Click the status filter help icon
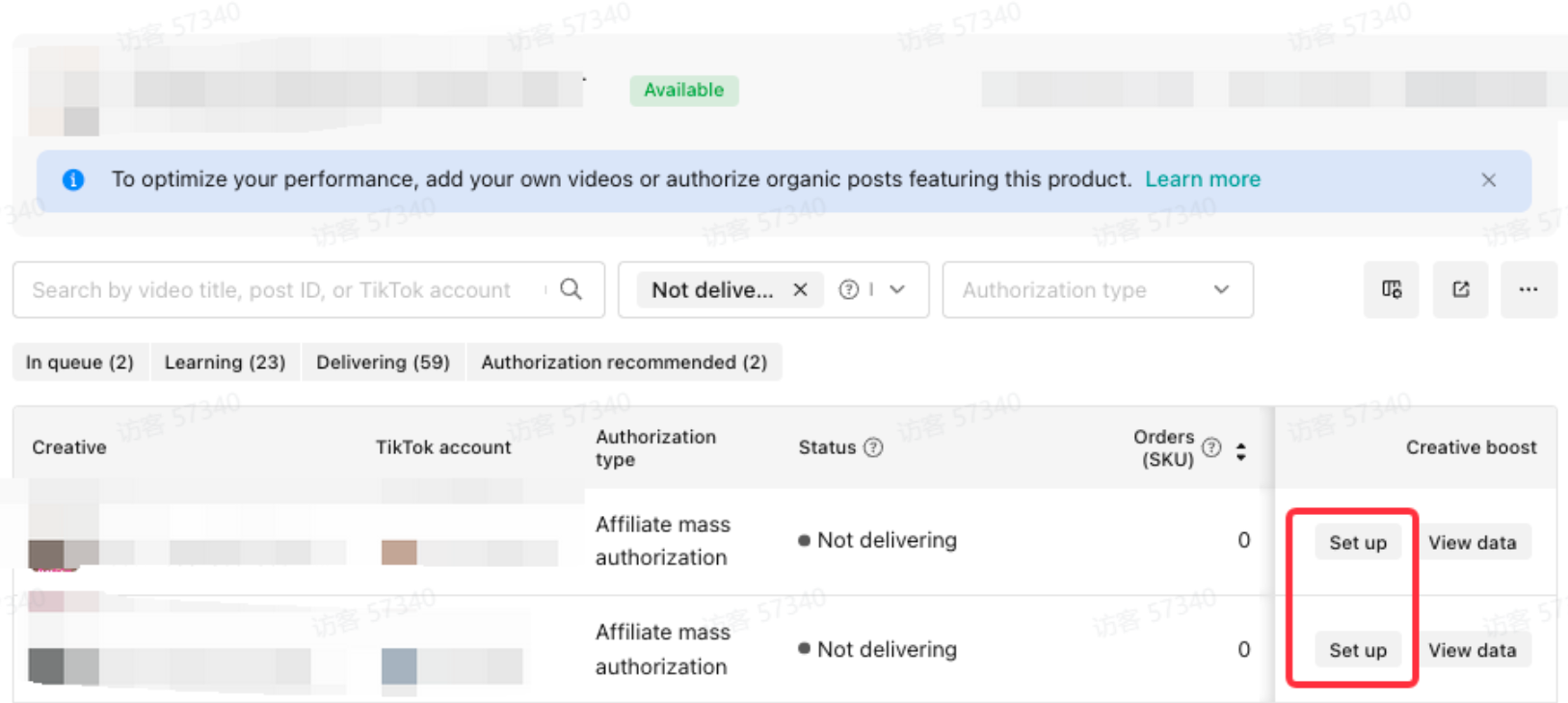Viewport: 1568px width, 703px height. [x=848, y=290]
